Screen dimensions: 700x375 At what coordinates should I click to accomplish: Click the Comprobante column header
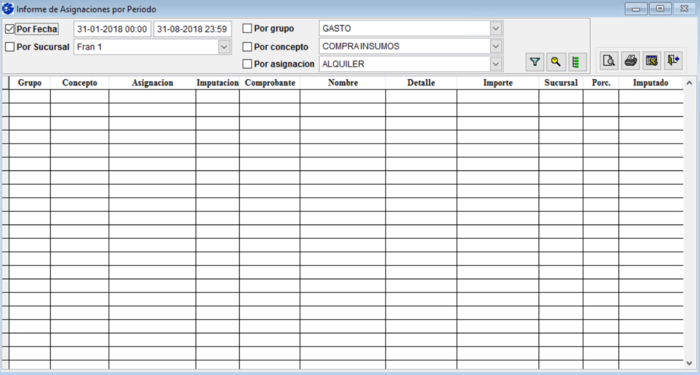coord(270,83)
